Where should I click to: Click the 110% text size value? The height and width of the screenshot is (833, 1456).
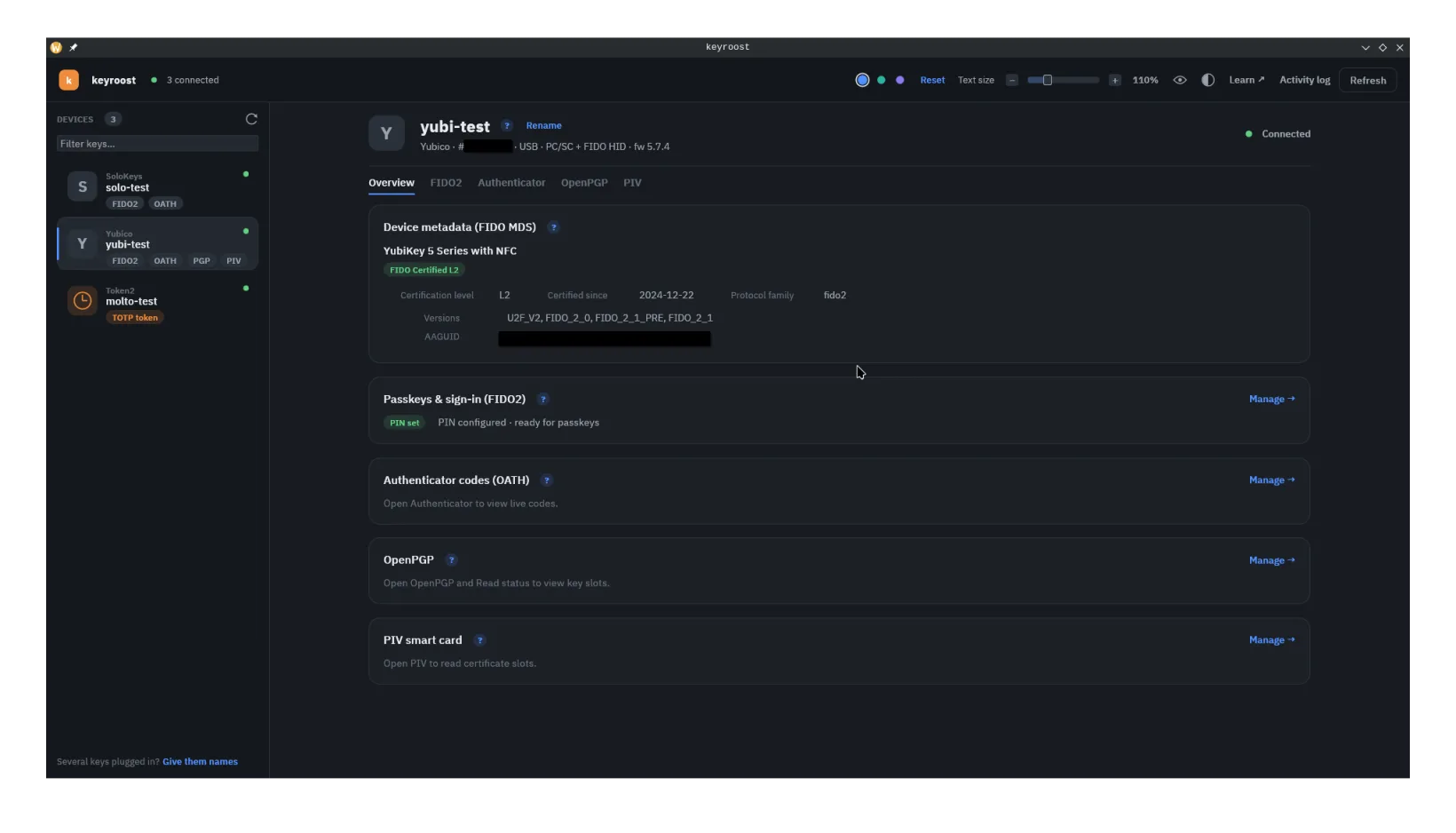[x=1145, y=80]
